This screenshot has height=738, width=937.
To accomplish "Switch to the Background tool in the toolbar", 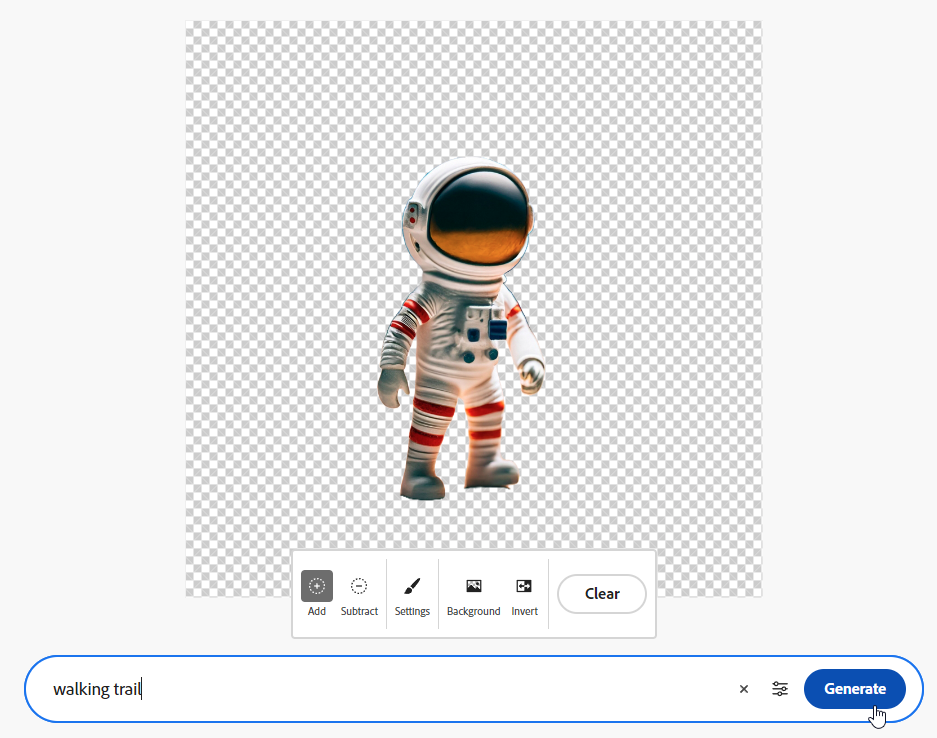I will point(473,588).
